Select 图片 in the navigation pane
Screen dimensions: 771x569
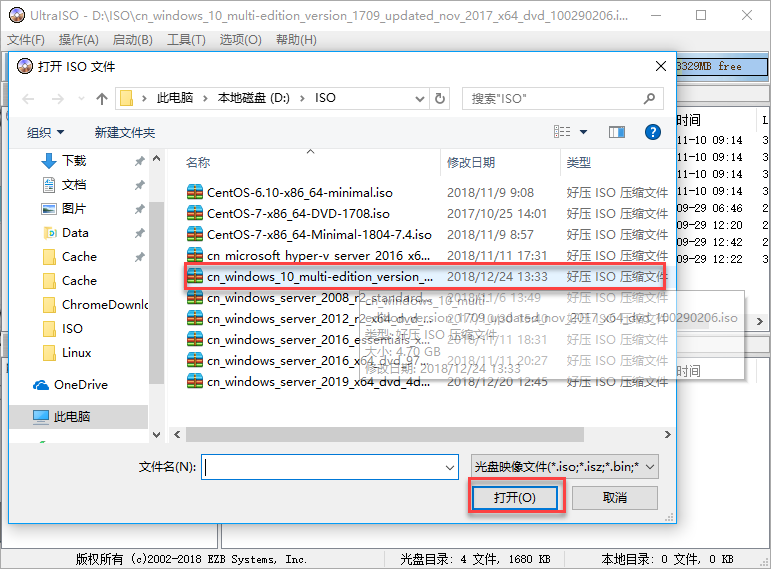(x=74, y=209)
